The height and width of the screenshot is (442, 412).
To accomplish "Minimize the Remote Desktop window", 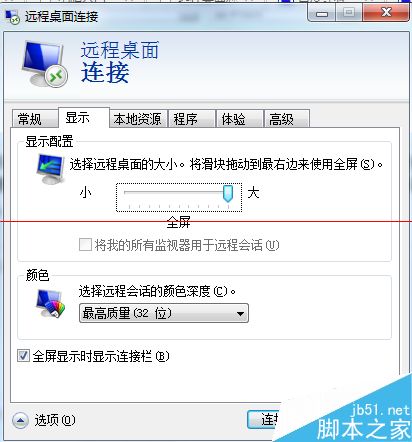I will tap(322, 14).
